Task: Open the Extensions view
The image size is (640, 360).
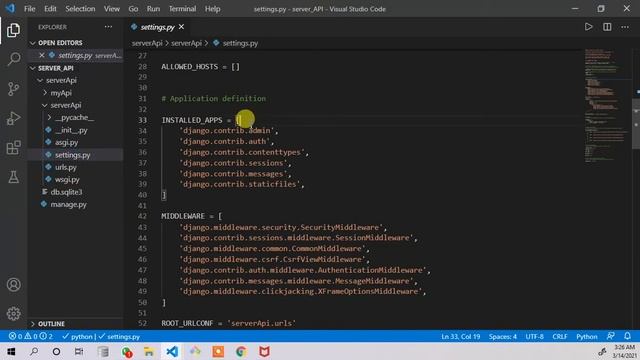Action: click(x=13, y=148)
